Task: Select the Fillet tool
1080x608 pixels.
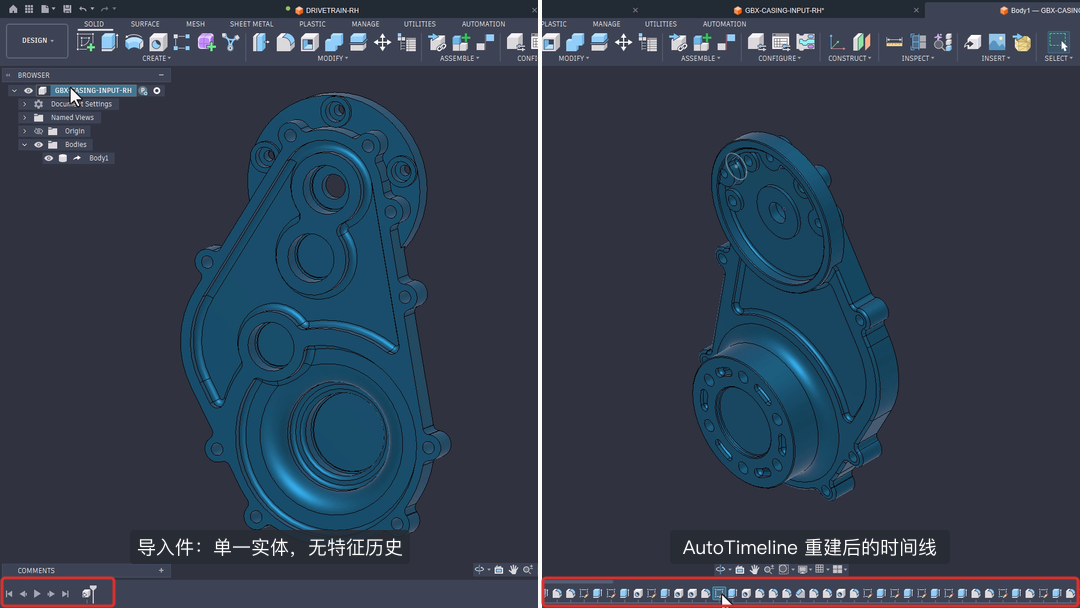Action: coord(285,42)
